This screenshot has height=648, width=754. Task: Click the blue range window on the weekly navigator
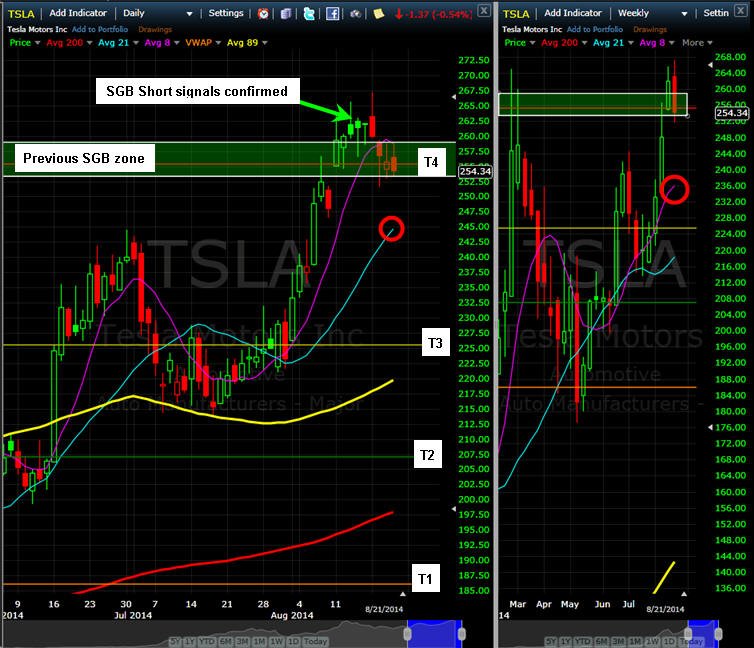pos(704,634)
